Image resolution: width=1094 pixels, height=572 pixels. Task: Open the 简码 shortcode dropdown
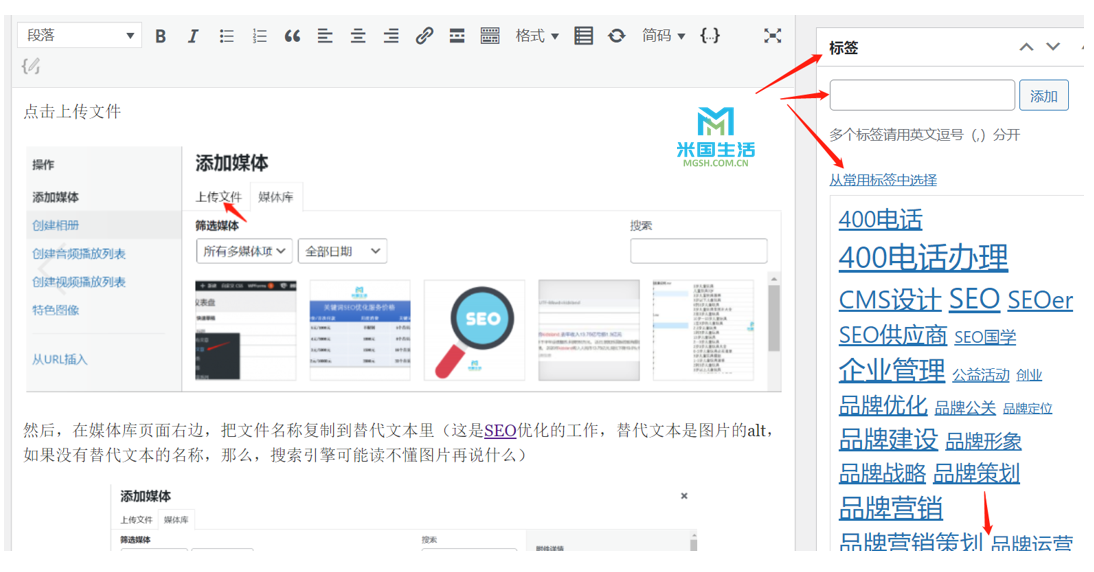point(664,36)
